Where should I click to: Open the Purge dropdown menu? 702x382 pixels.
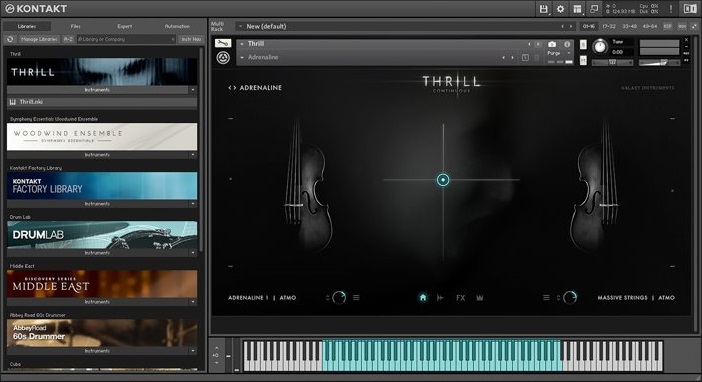click(x=559, y=53)
